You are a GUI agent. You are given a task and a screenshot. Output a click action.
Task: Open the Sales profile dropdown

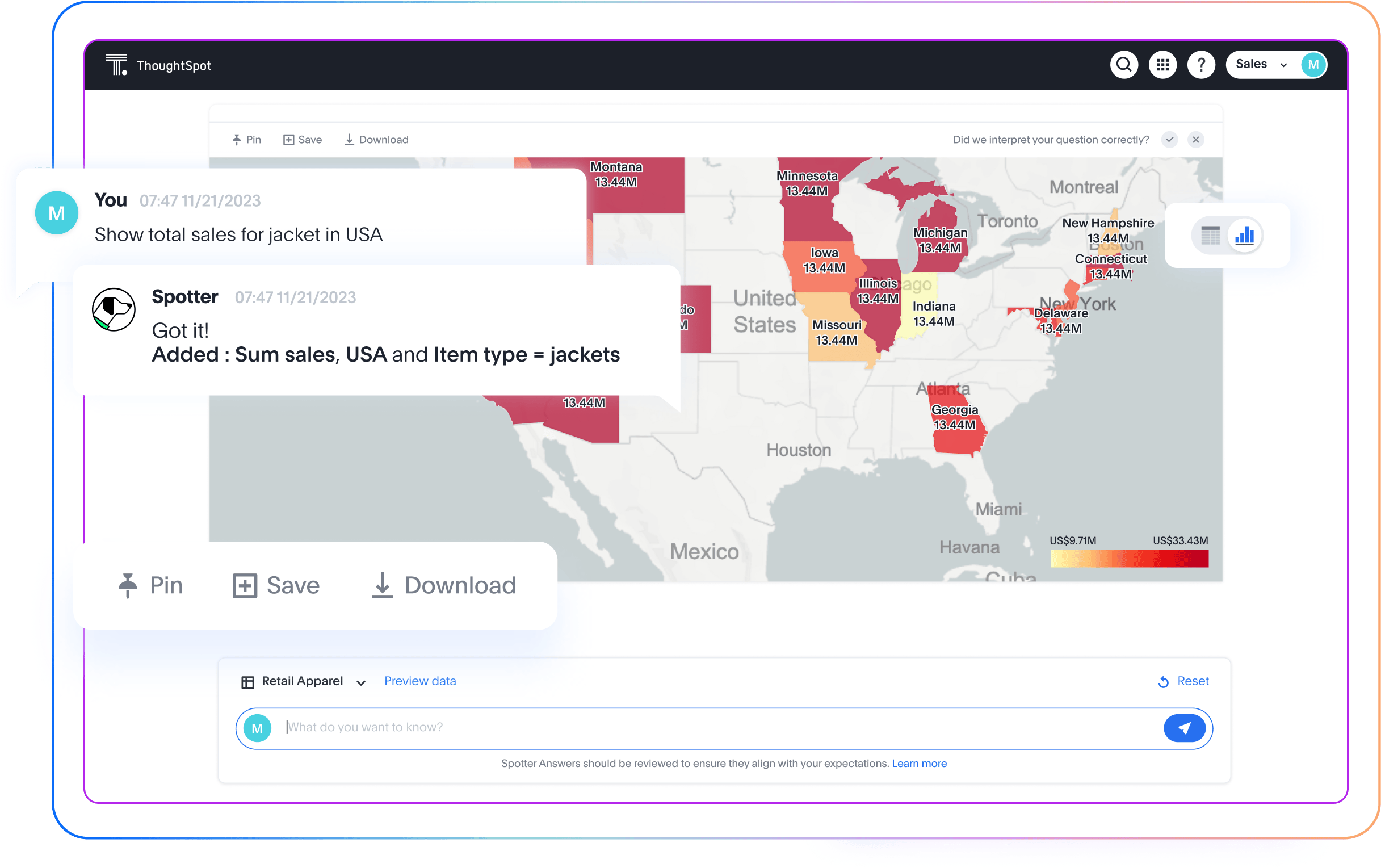point(1261,64)
